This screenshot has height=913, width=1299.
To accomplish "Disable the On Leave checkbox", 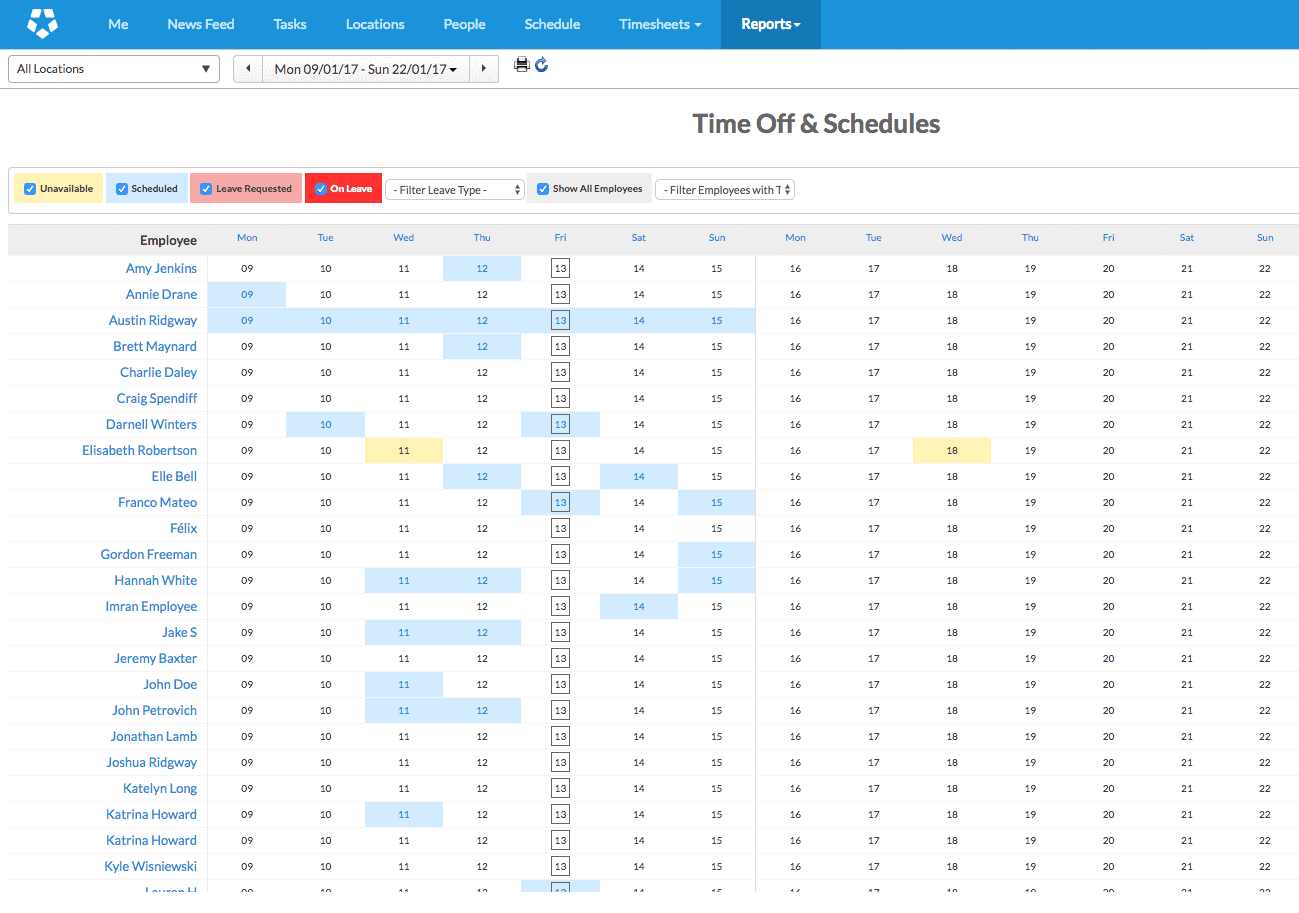I will pyautogui.click(x=321, y=189).
